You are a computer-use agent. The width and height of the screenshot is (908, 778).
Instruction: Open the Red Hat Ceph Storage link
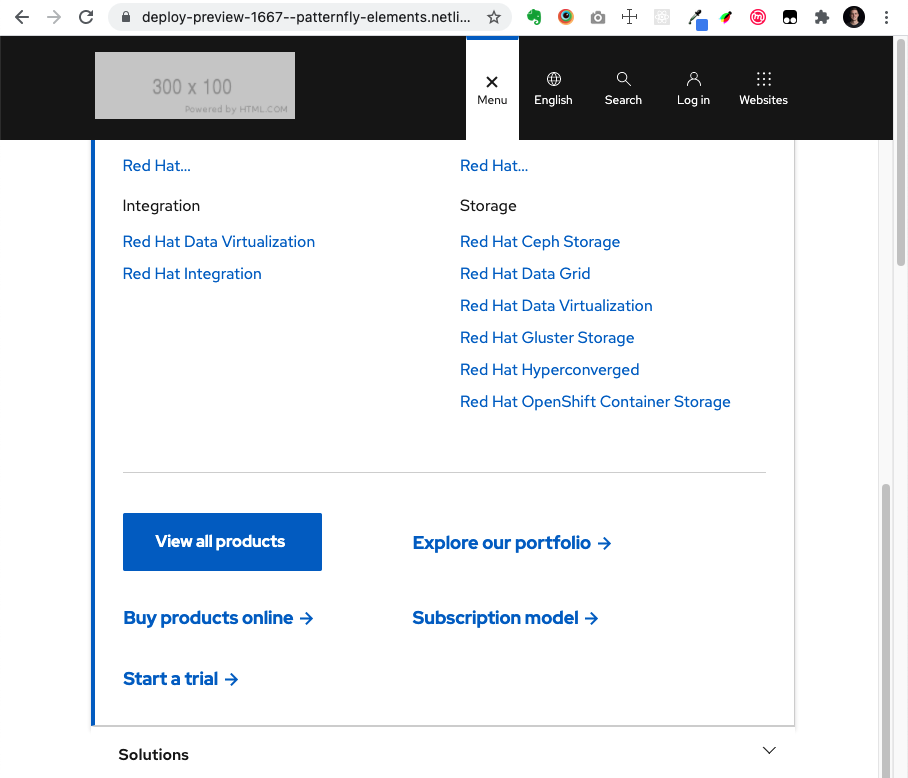pos(540,242)
